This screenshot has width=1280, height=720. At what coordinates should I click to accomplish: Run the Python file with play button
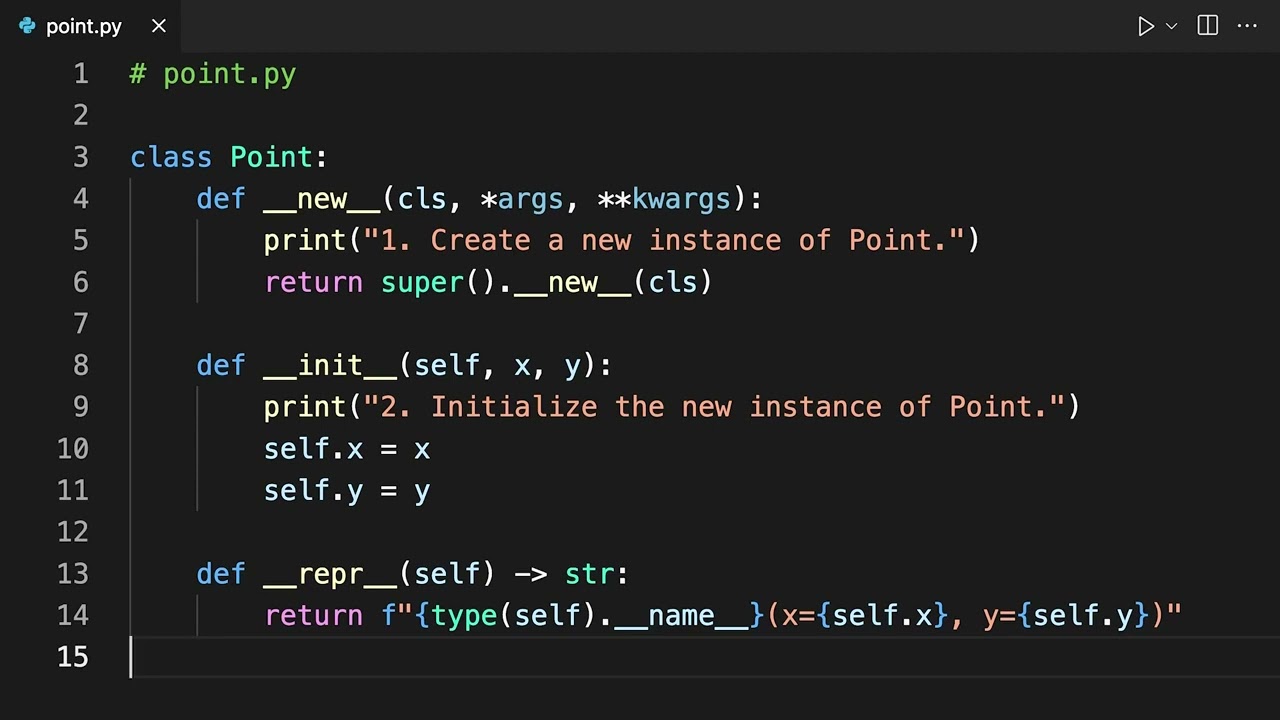pyautogui.click(x=1146, y=26)
